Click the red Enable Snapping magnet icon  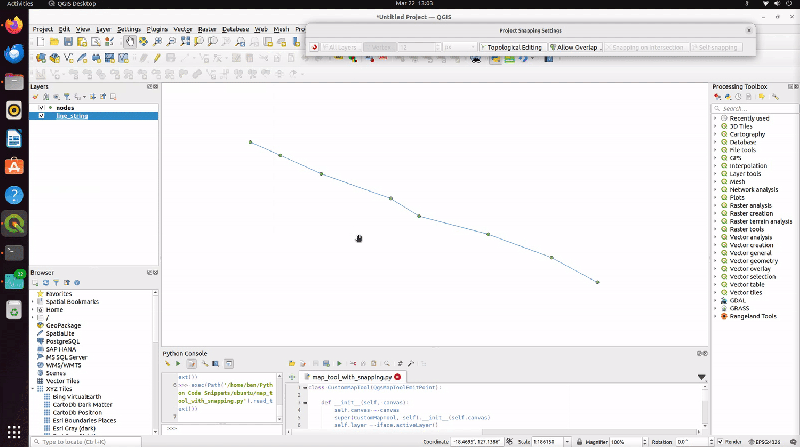314,47
